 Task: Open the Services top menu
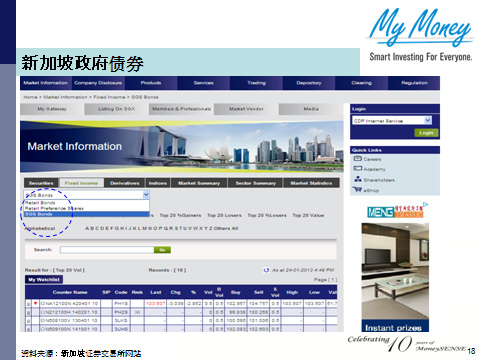point(203,83)
